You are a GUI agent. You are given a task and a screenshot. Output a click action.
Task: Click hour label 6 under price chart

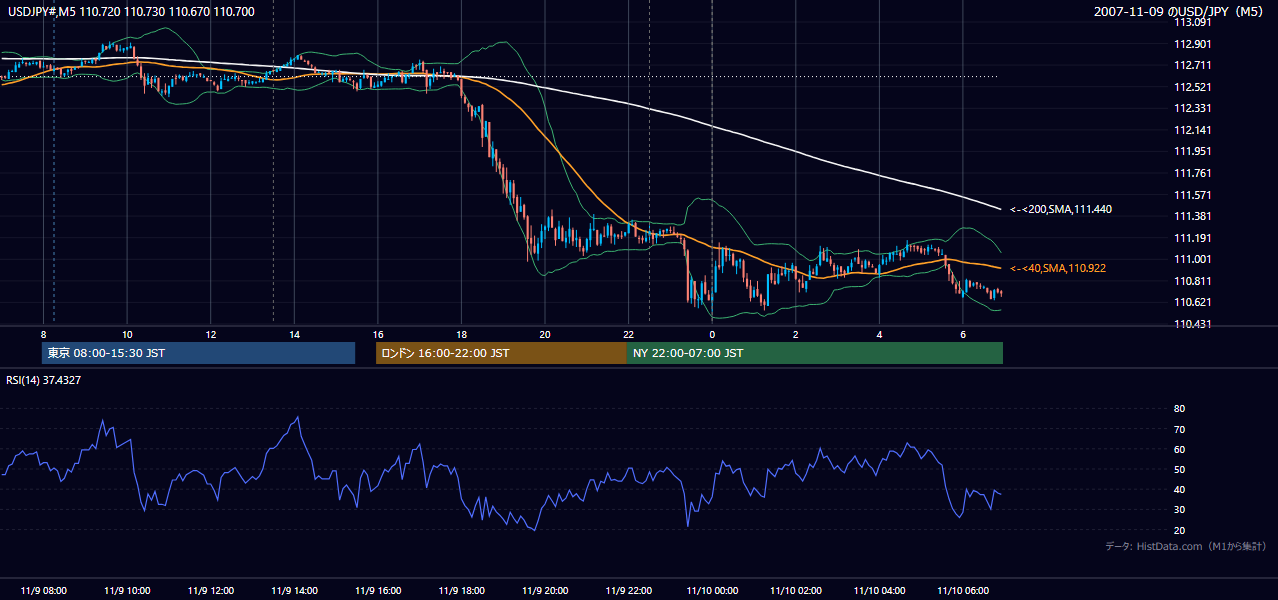point(963,334)
